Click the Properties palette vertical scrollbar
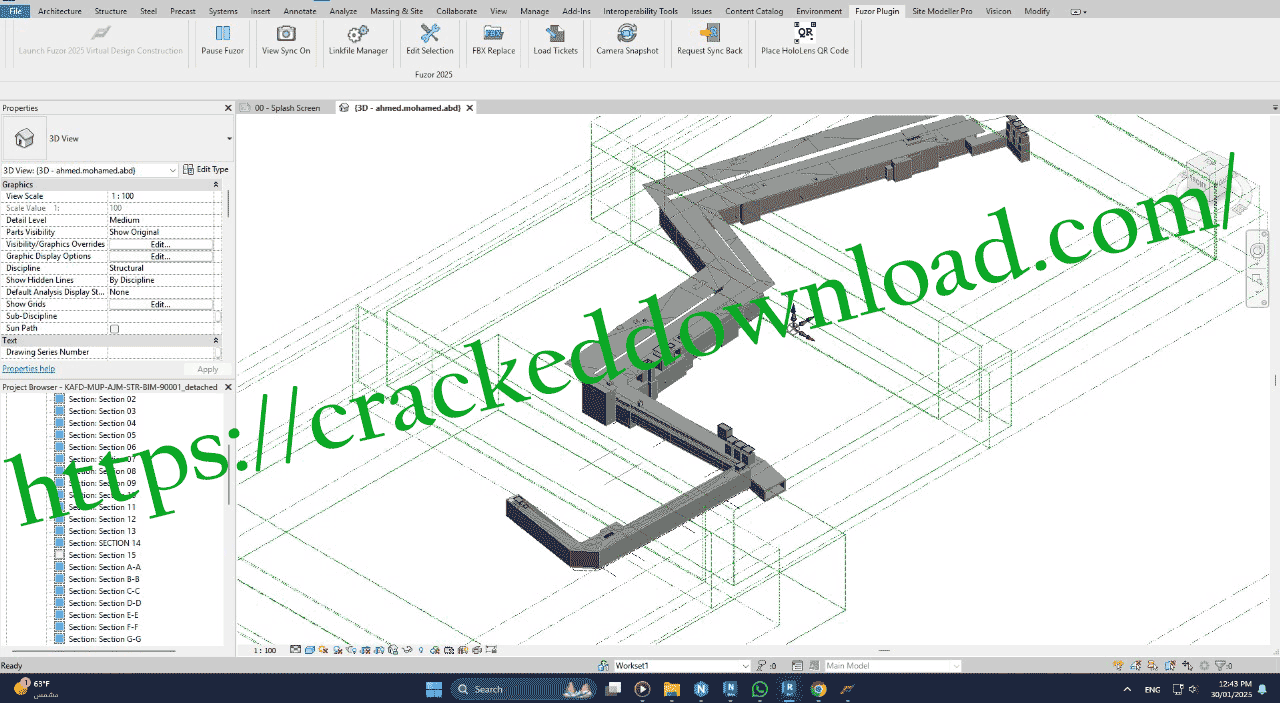Screen dimensions: 1280x703 229,205
